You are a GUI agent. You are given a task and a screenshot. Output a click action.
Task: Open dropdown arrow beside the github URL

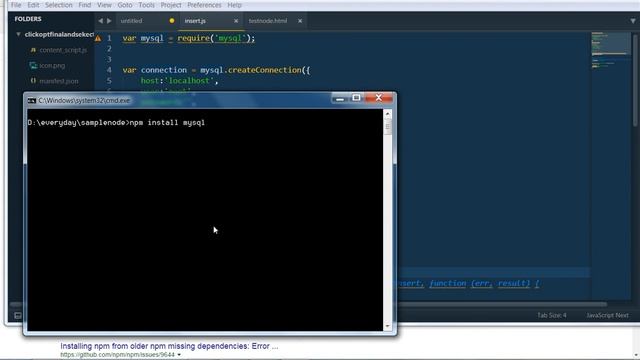coord(179,355)
